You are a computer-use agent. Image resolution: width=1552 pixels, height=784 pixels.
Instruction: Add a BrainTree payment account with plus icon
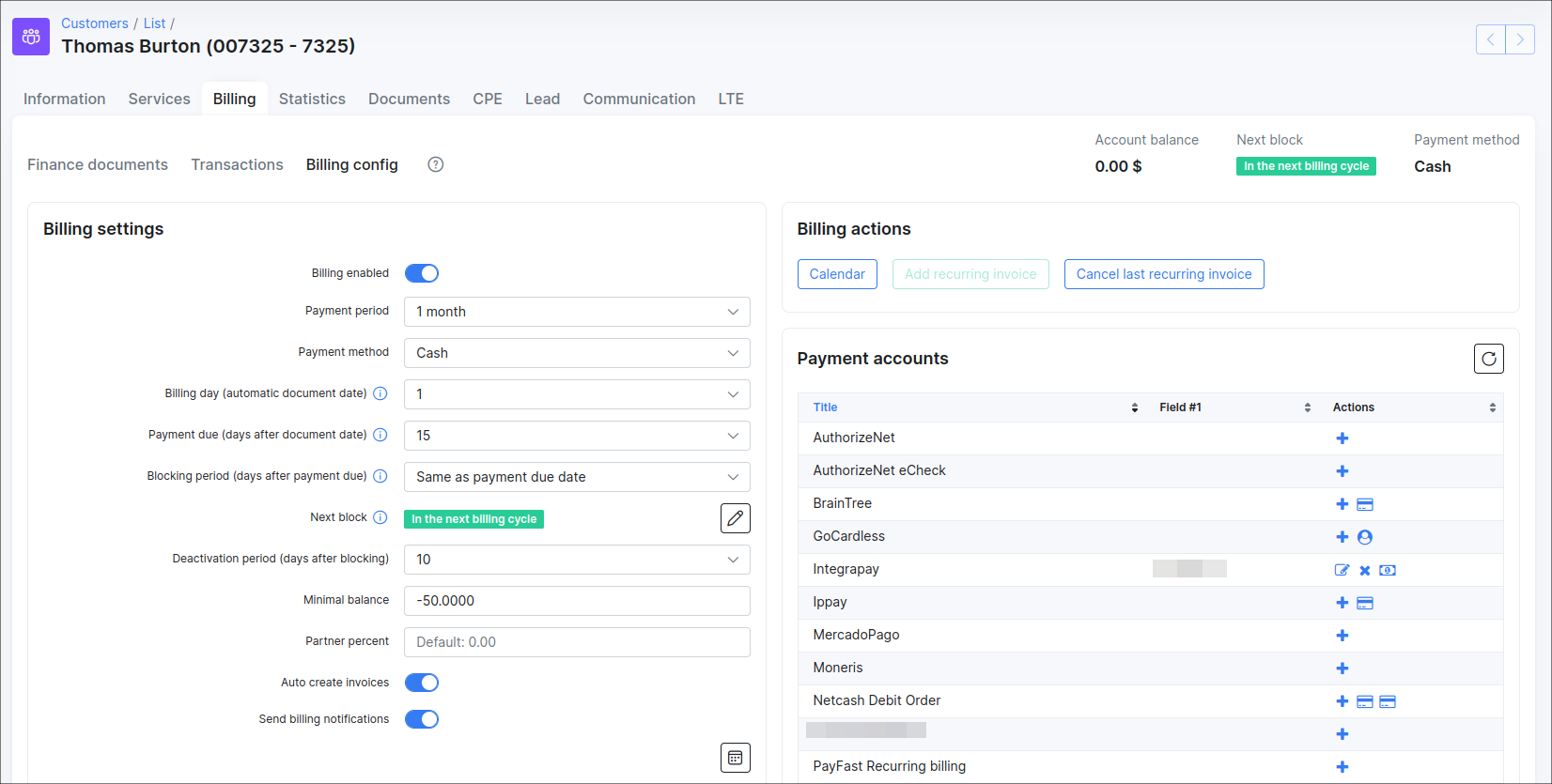tap(1342, 504)
